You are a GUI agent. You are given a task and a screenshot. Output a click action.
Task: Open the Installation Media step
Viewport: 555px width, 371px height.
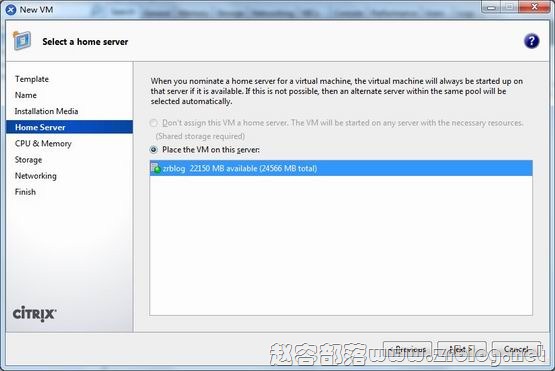click(x=46, y=111)
